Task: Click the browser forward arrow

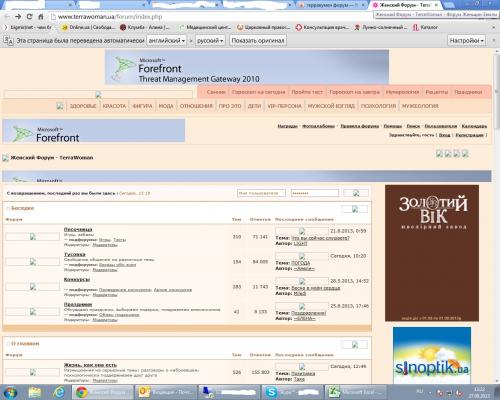Action: point(18,16)
